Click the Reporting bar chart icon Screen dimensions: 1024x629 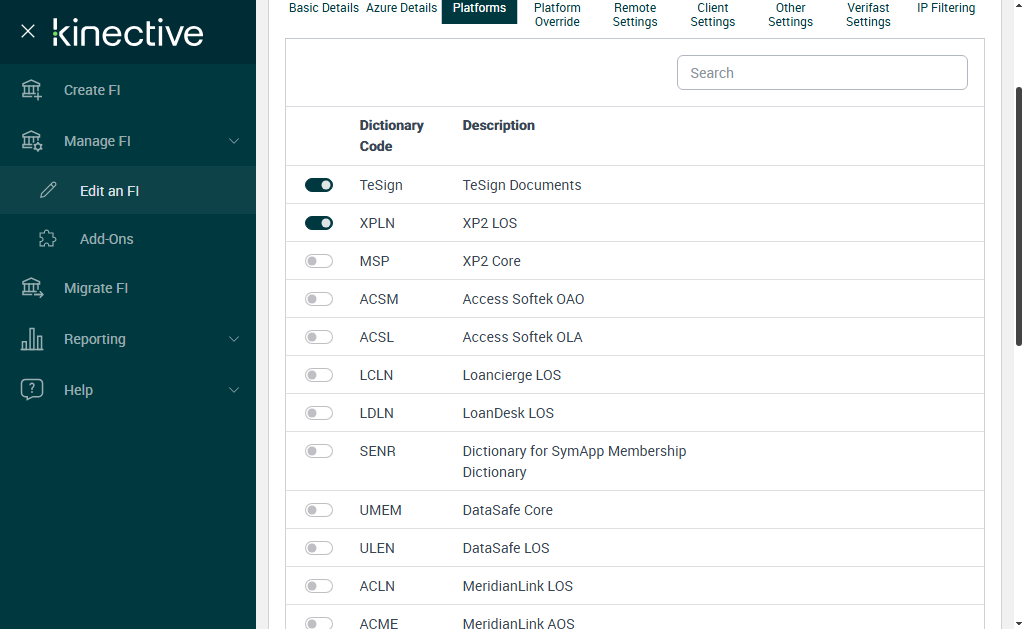[x=32, y=339]
